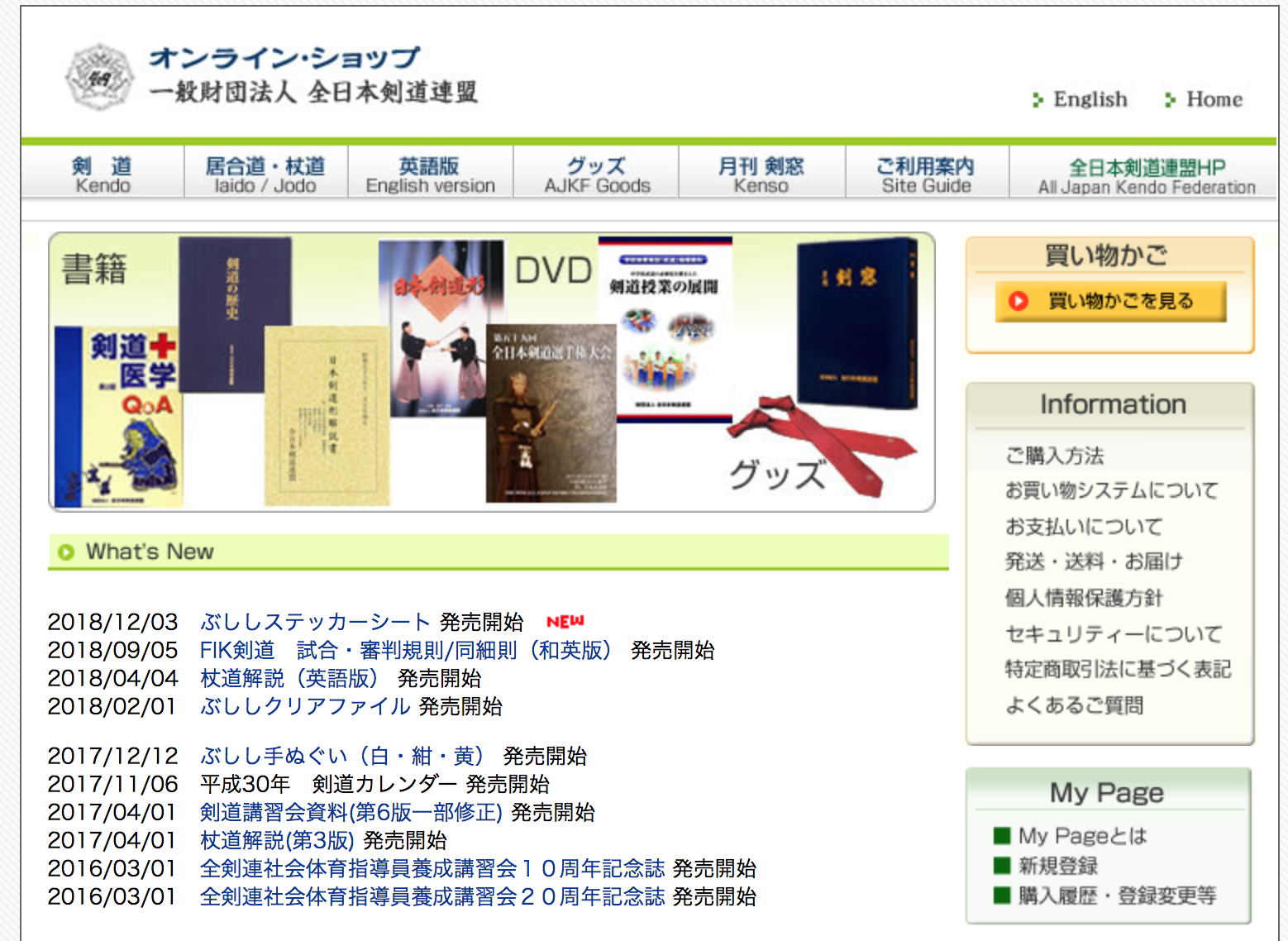Click the red NEW badge in the news list

[565, 621]
